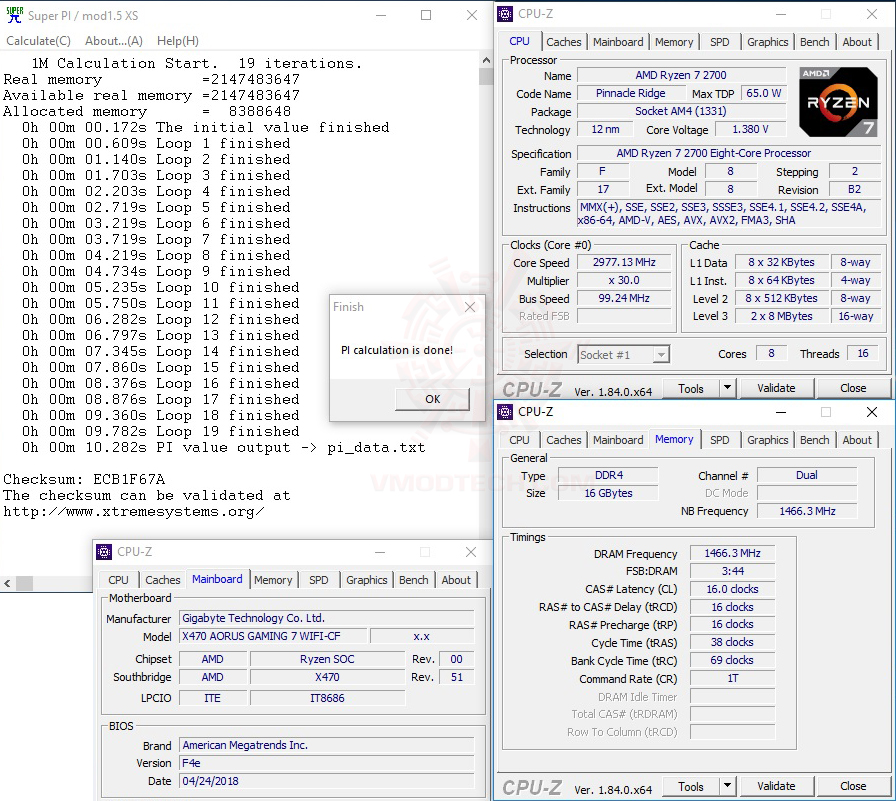Close CPU-Z using the Close button
896x801 pixels.
tap(855, 387)
